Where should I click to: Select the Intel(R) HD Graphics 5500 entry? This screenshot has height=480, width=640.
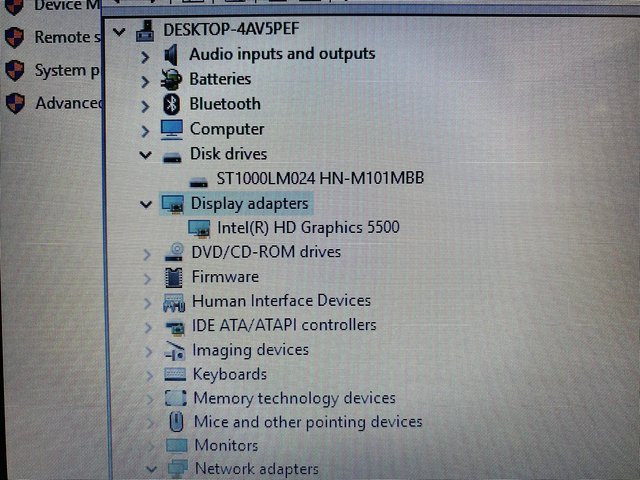308,227
